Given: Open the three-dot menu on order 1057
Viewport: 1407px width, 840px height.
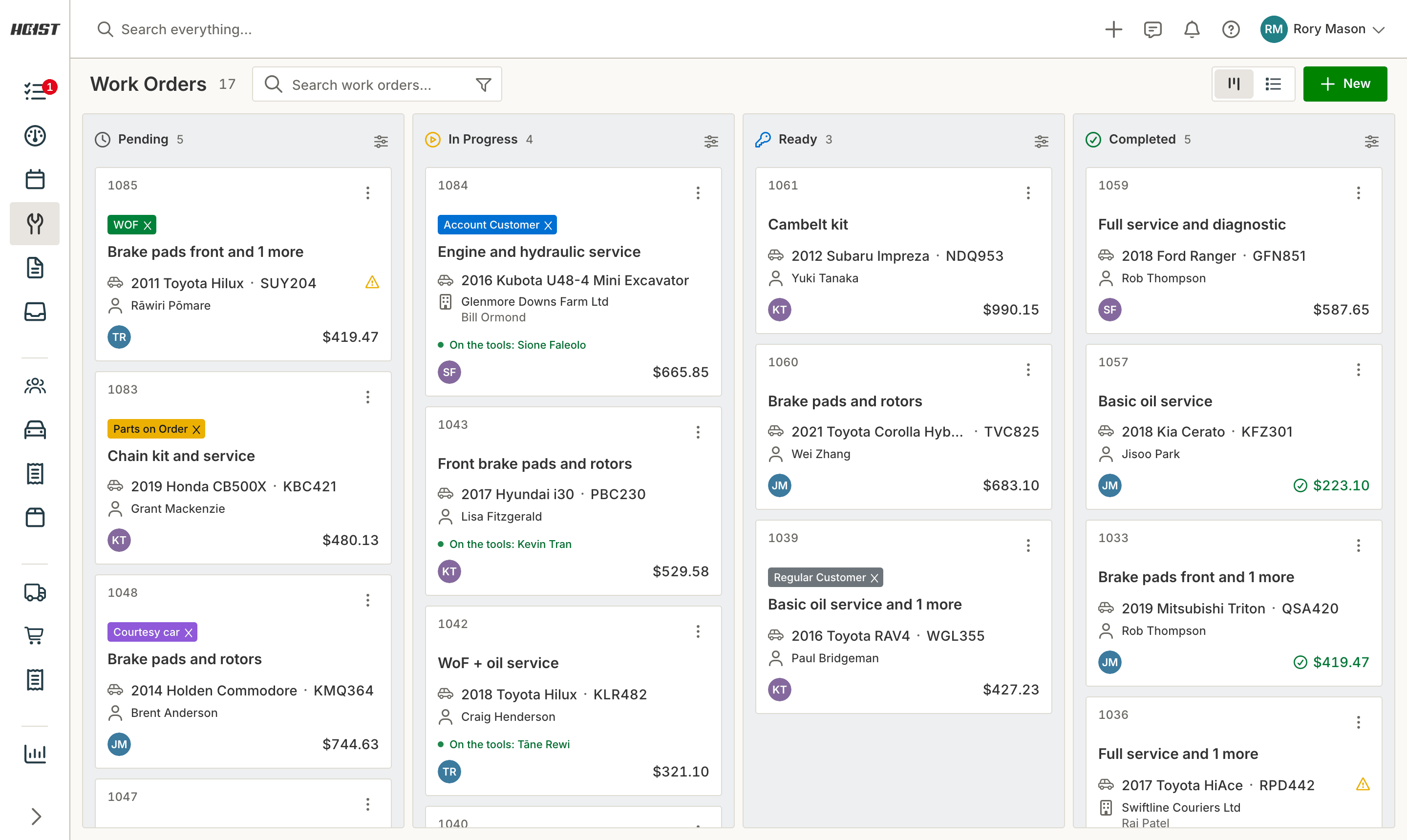Looking at the screenshot, I should pos(1358,370).
